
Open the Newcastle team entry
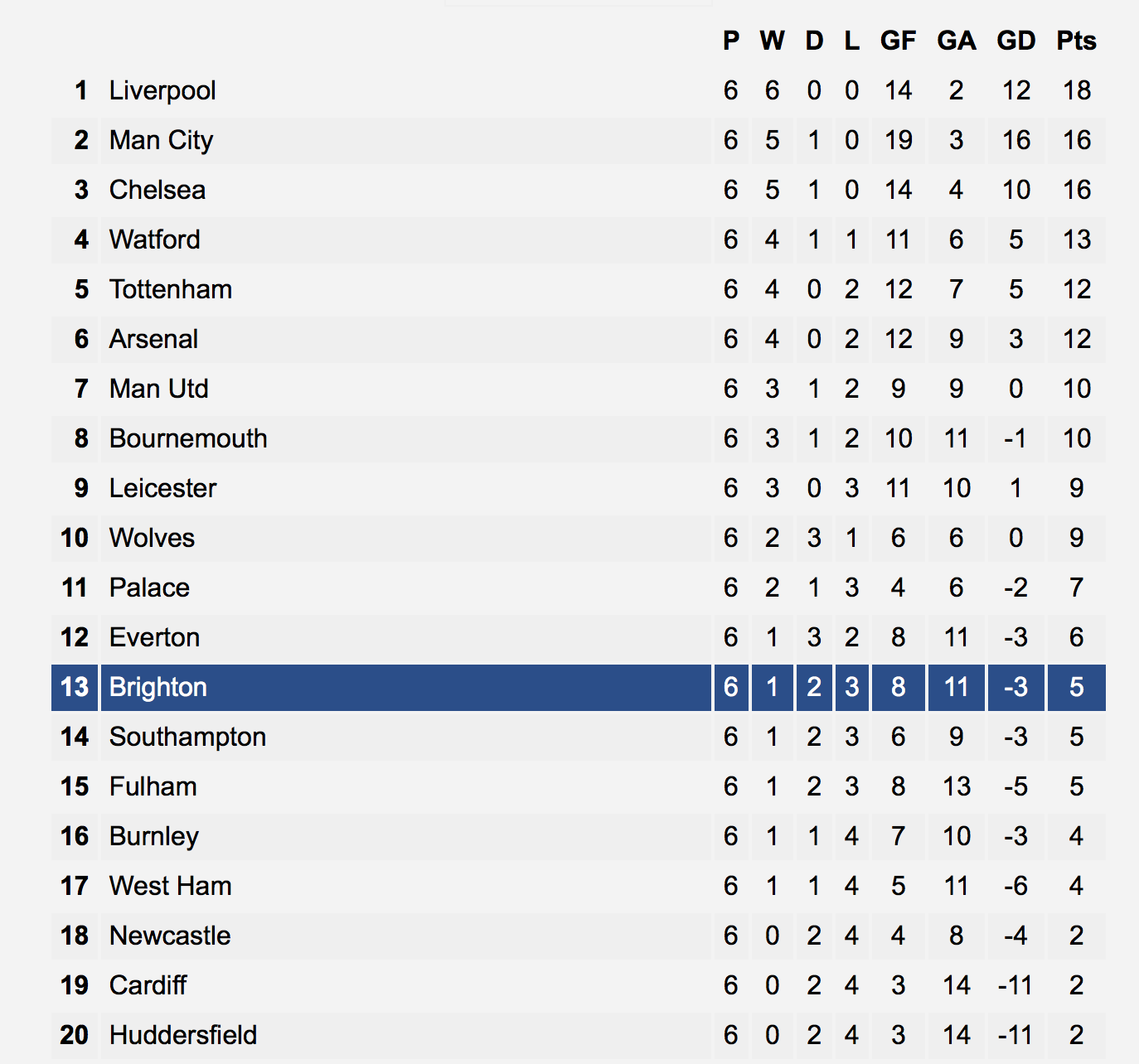click(x=170, y=936)
